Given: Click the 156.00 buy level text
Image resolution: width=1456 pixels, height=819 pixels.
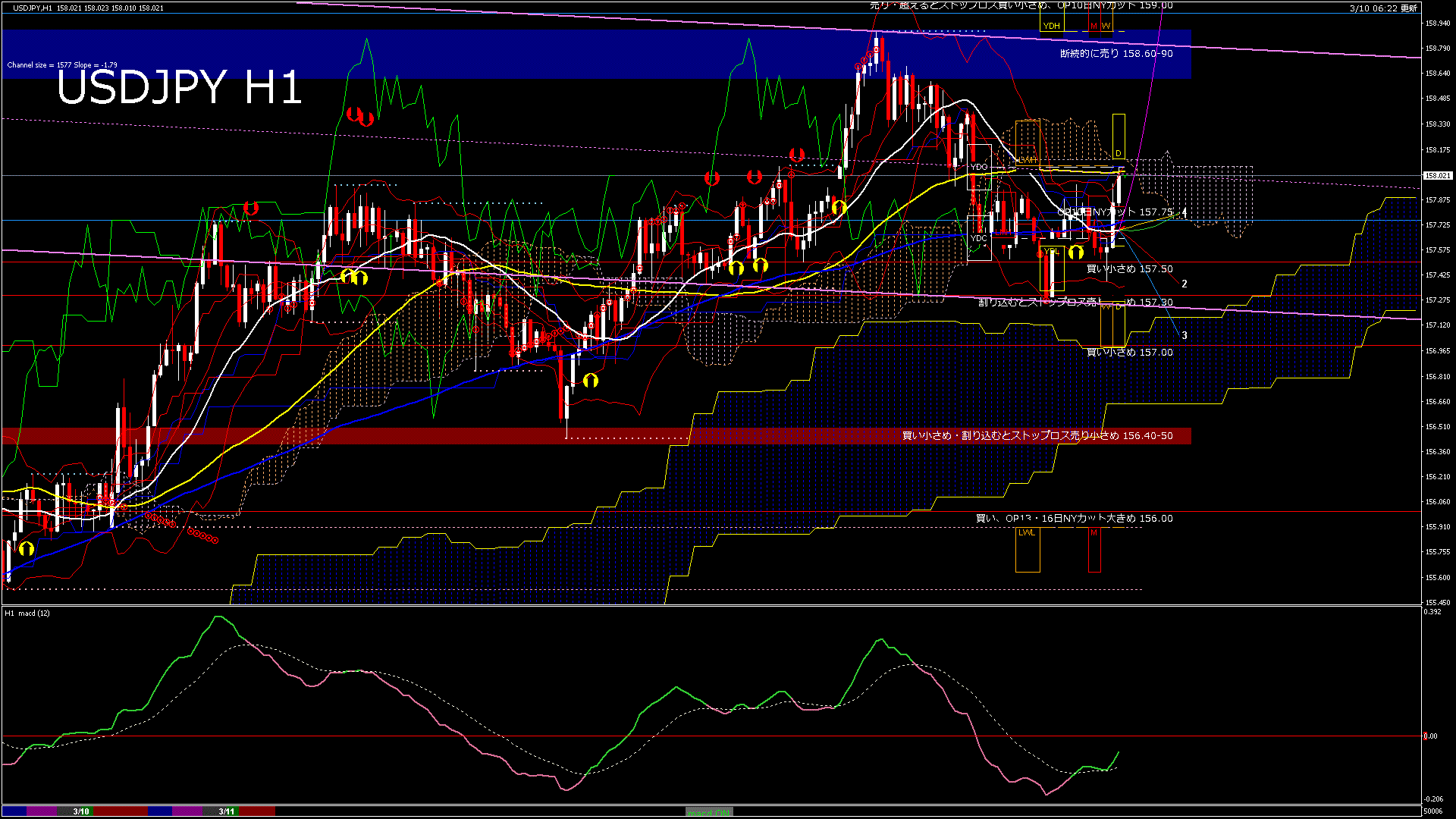Looking at the screenshot, I should (x=1074, y=519).
